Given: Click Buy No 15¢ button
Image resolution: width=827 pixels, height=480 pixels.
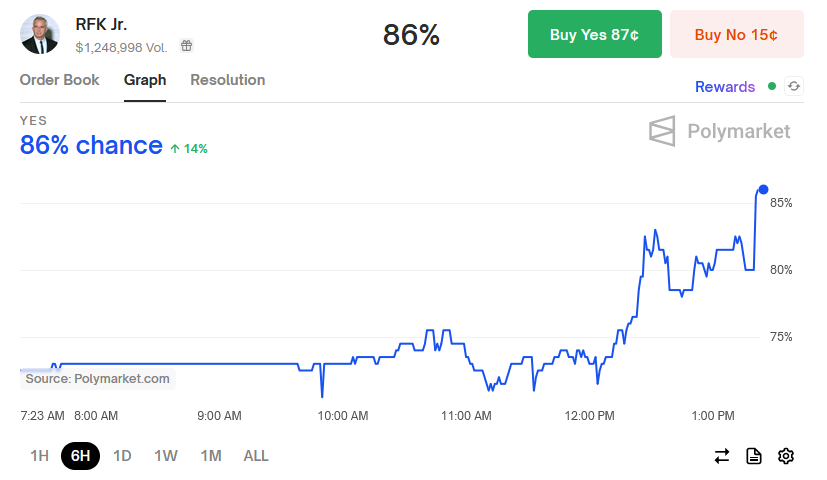Looking at the screenshot, I should (x=736, y=34).
